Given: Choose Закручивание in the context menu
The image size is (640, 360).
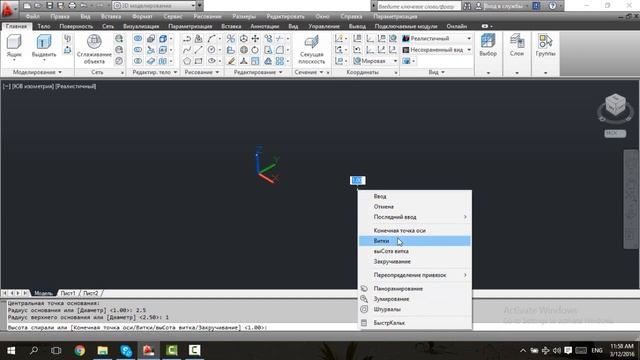Looking at the screenshot, I should (415, 261).
